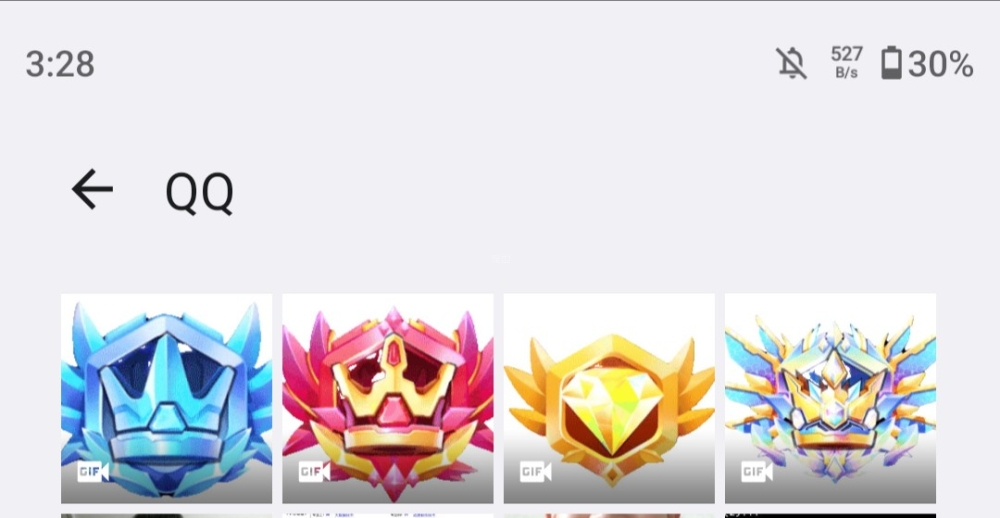This screenshot has height=518, width=1000.
Task: Tap the 3:28 clock in status bar
Action: (60, 64)
